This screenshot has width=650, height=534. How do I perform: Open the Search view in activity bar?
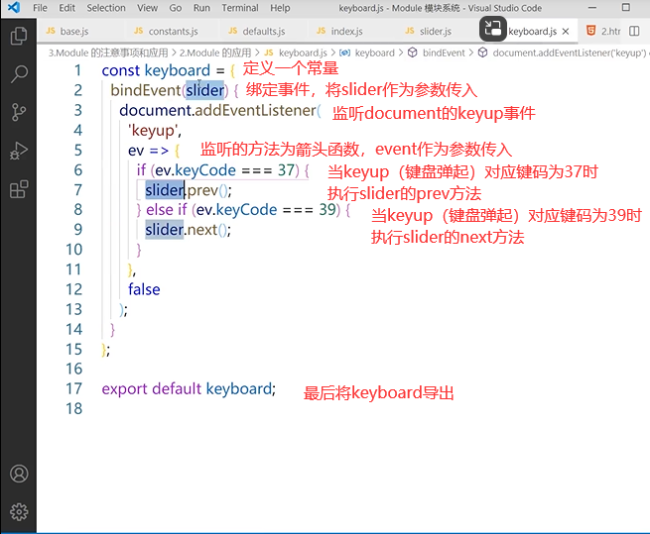click(19, 74)
